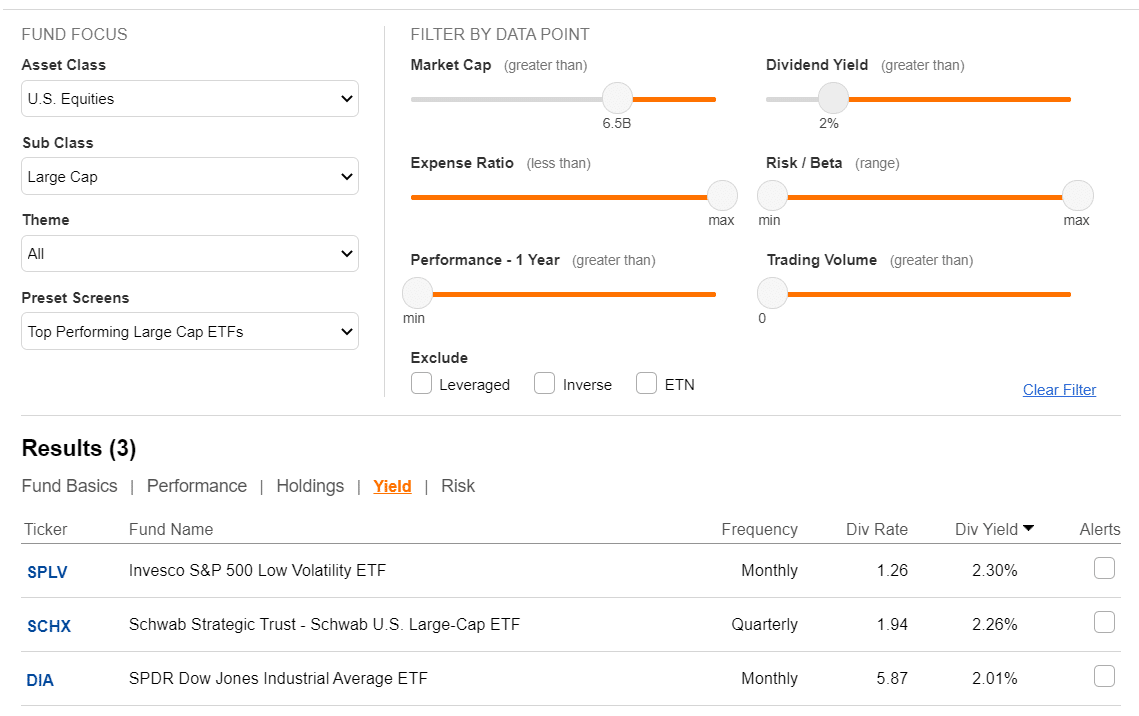The height and width of the screenshot is (716, 1139).
Task: Sort results by Ticker column
Action: point(46,529)
